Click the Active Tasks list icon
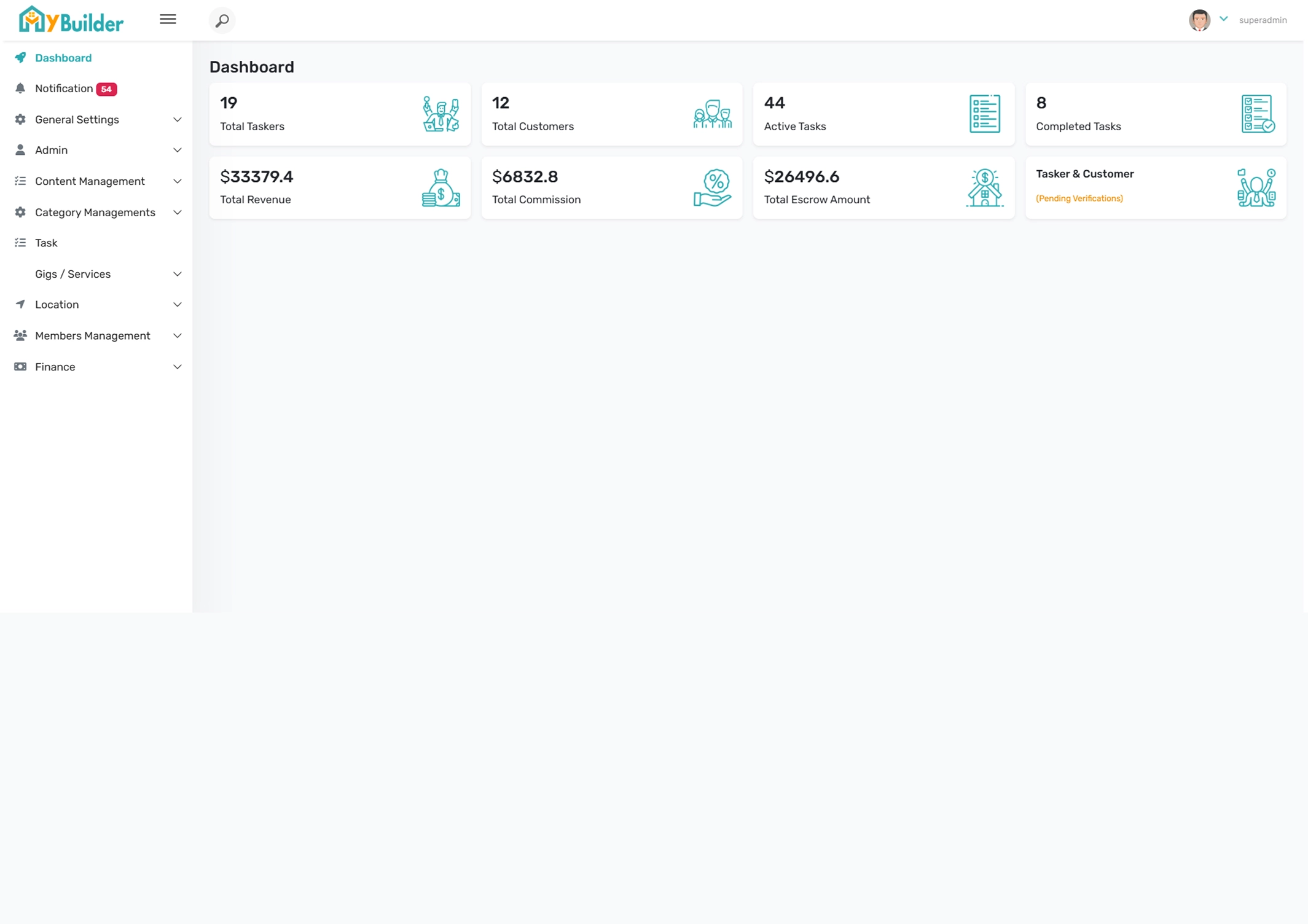Viewport: 1308px width, 924px height. (984, 114)
